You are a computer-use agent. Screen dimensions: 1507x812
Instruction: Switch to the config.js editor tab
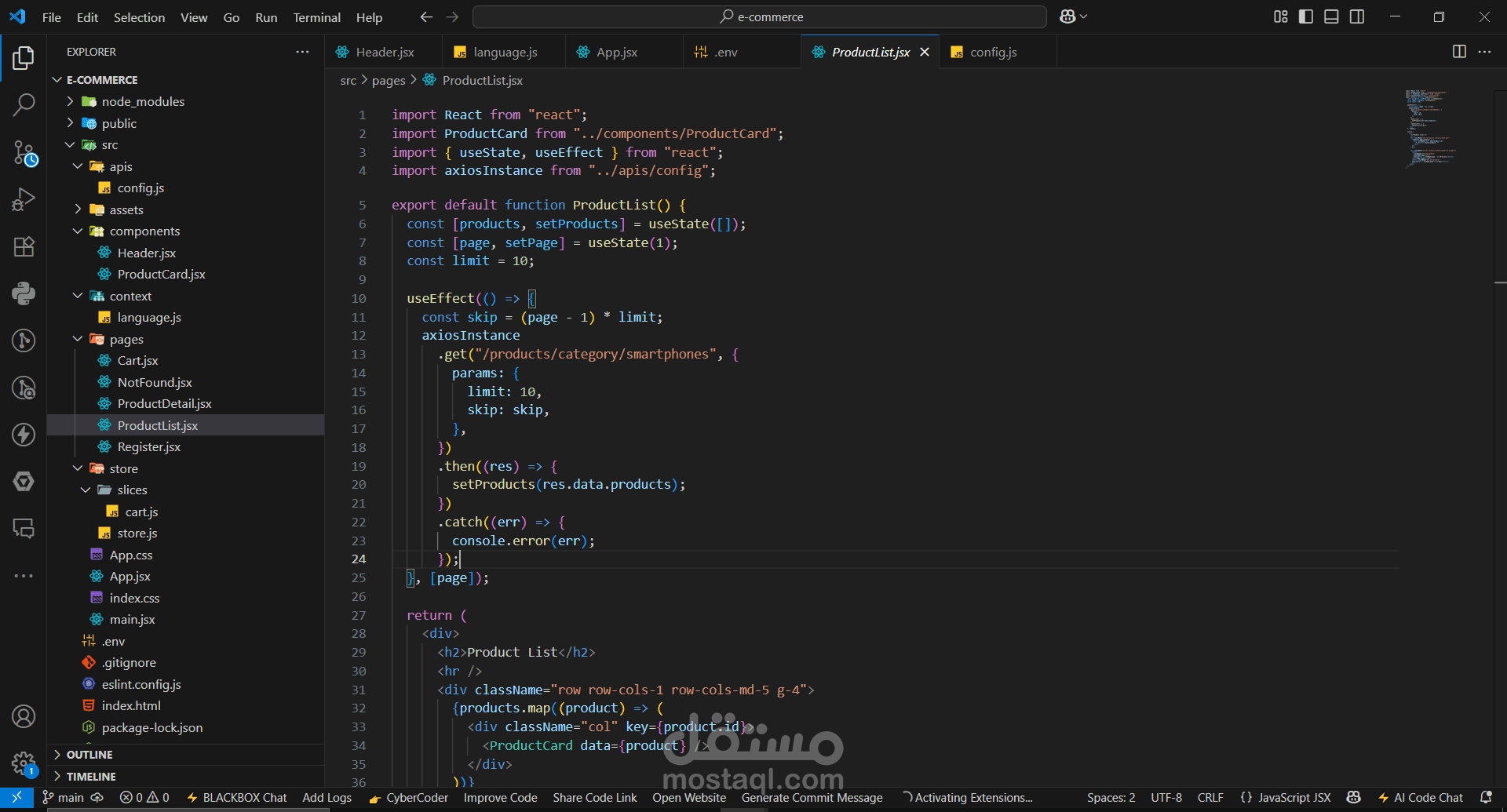[993, 52]
